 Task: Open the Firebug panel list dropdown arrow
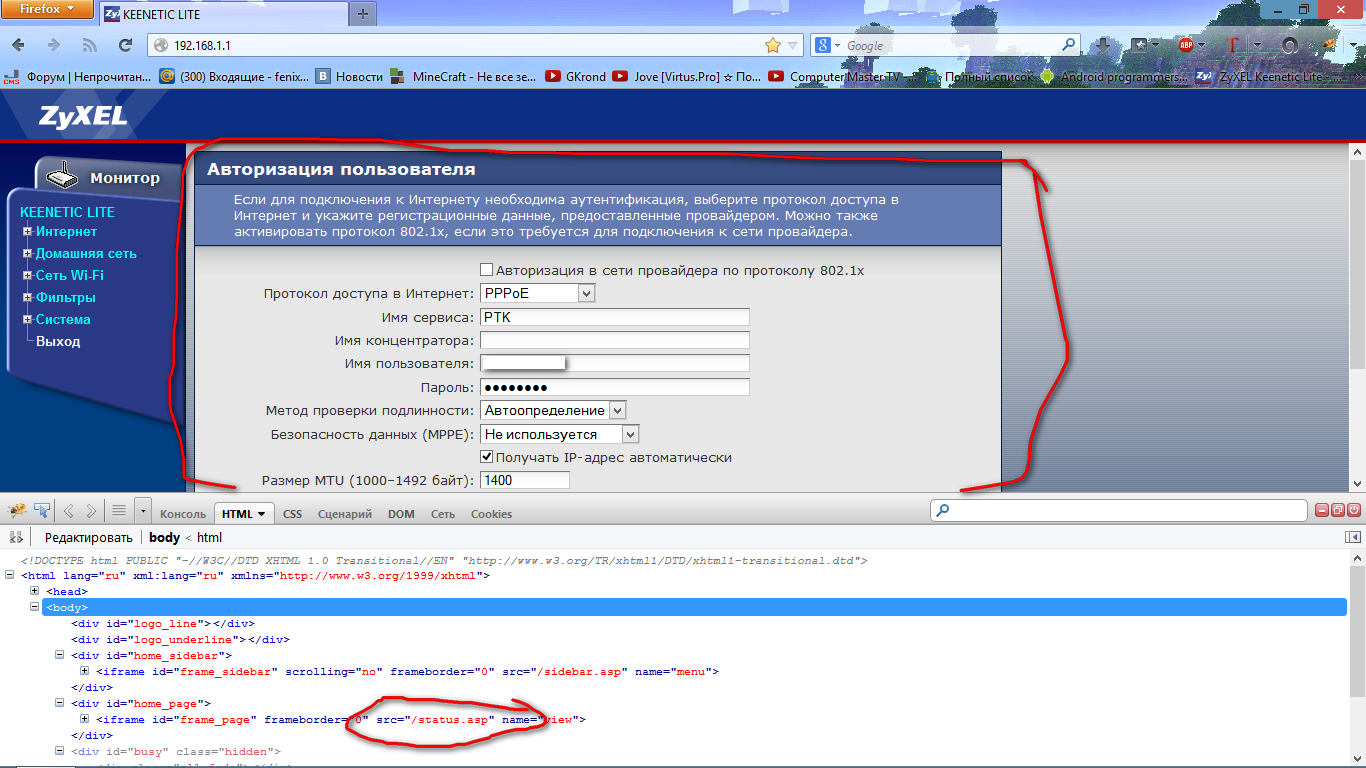click(143, 511)
